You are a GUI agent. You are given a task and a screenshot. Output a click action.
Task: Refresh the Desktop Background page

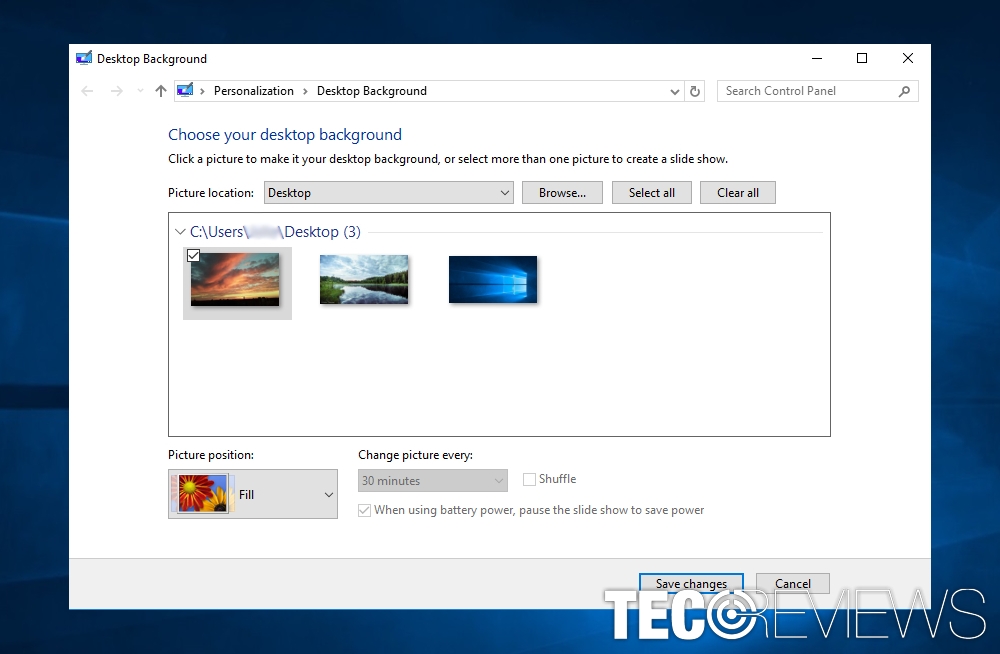pyautogui.click(x=695, y=91)
